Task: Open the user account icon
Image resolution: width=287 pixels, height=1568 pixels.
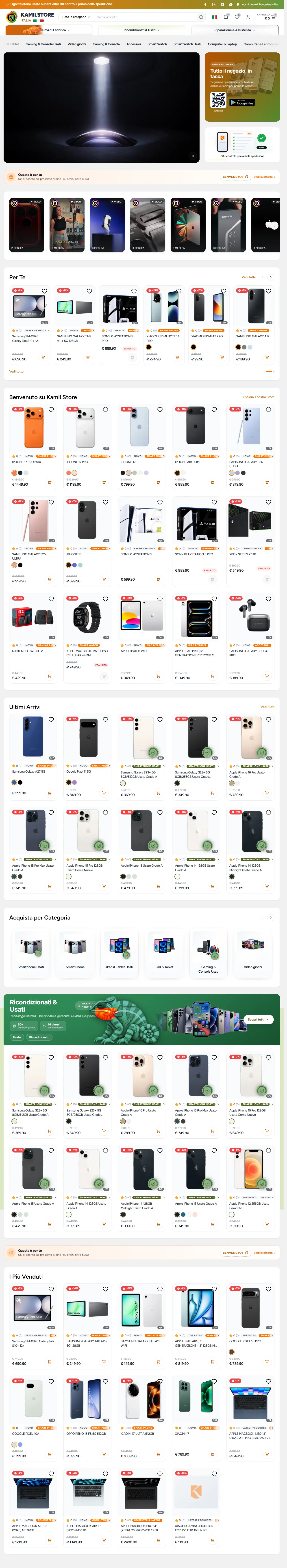Action: pyautogui.click(x=248, y=17)
